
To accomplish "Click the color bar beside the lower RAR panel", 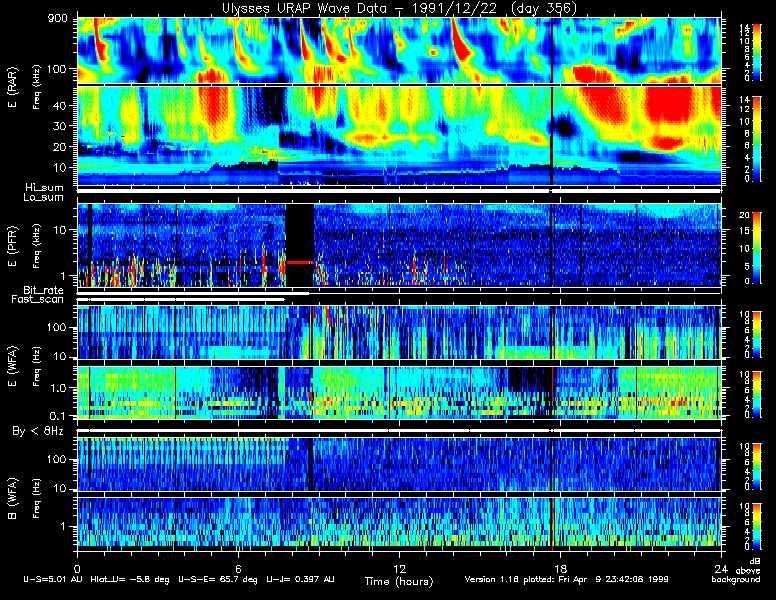I will click(757, 139).
